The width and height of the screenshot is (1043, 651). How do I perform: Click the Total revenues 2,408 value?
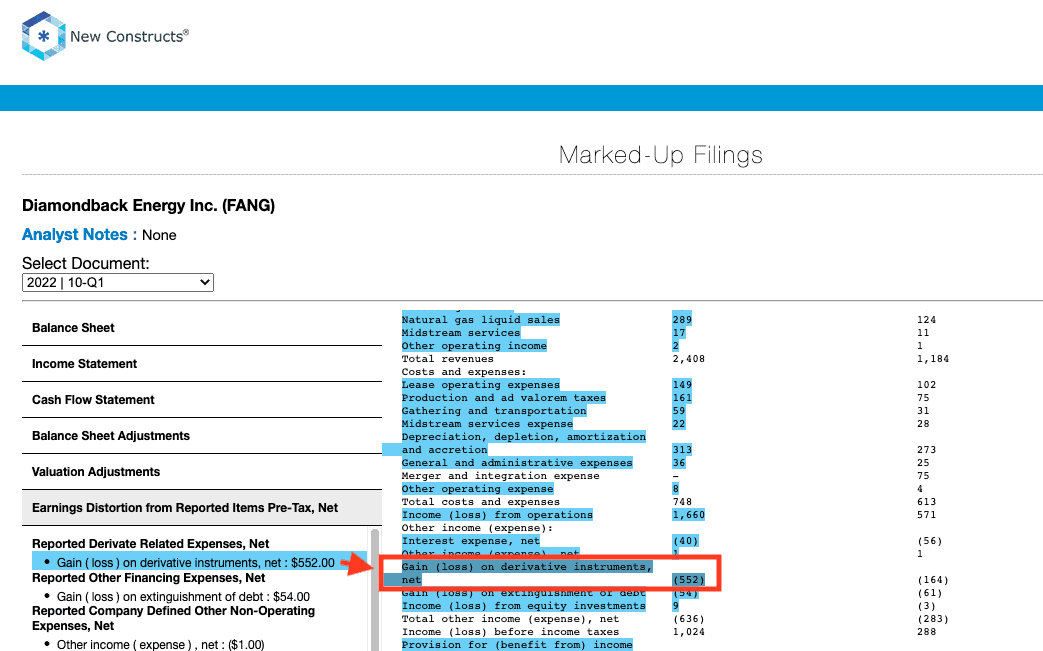tap(688, 358)
